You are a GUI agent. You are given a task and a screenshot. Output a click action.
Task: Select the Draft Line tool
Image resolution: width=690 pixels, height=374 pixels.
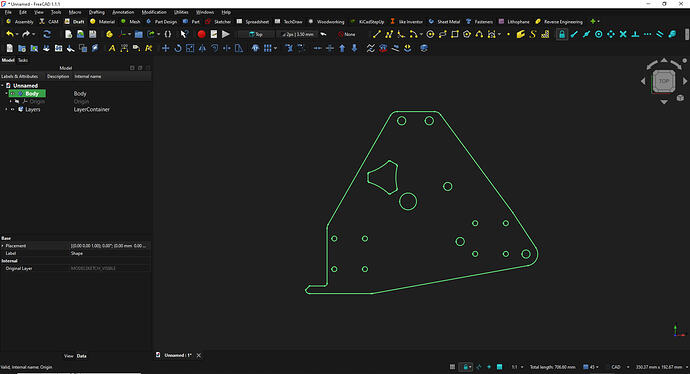376,34
